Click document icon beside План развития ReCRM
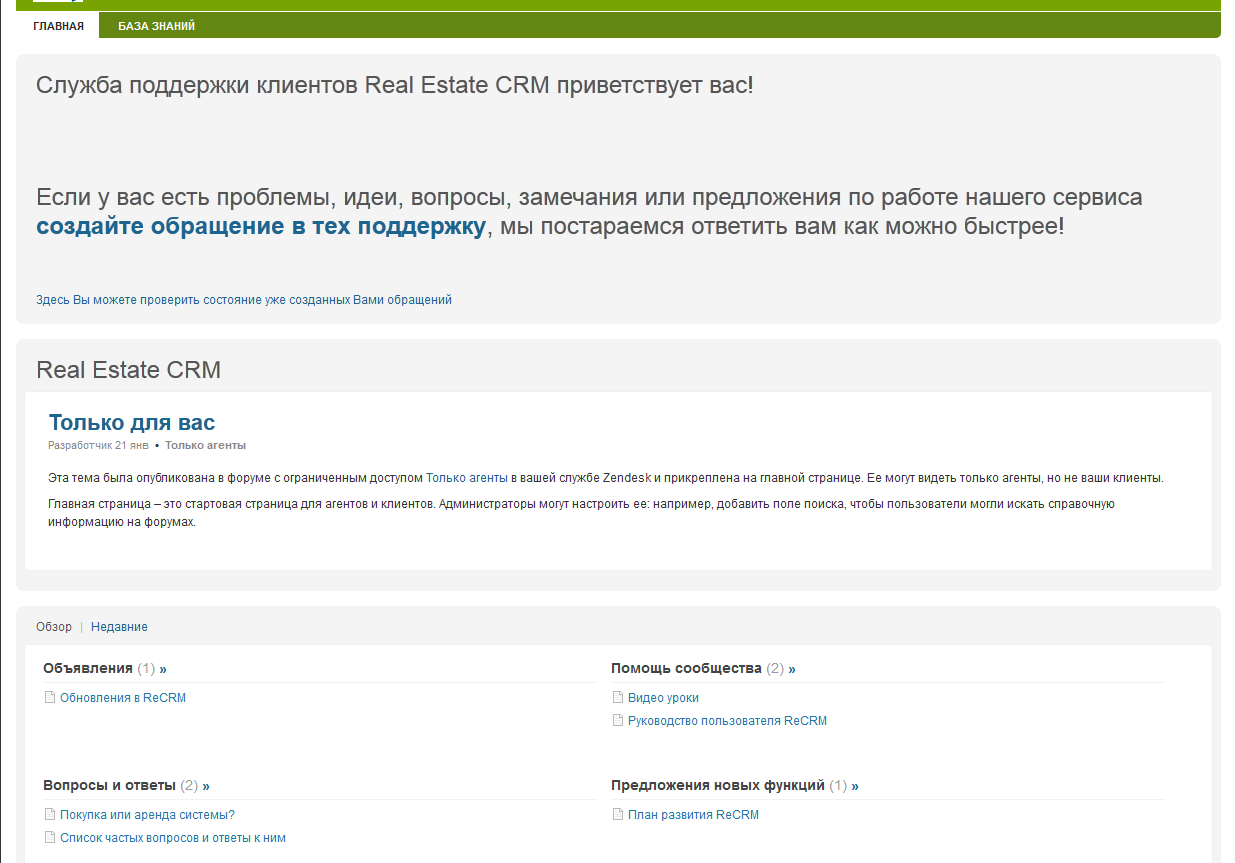Screen dimensions: 1235x863 (618, 815)
